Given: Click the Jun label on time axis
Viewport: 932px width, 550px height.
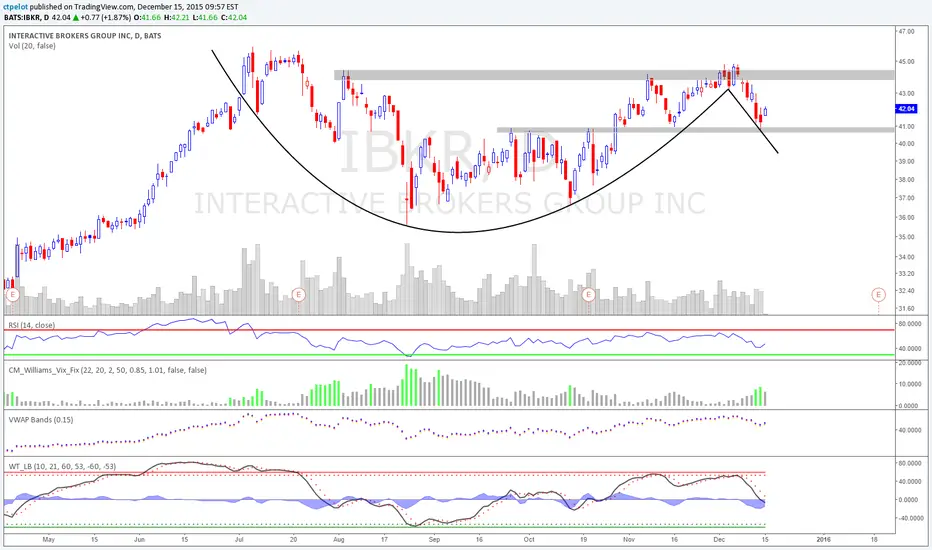Looking at the screenshot, I should pyautogui.click(x=140, y=540).
